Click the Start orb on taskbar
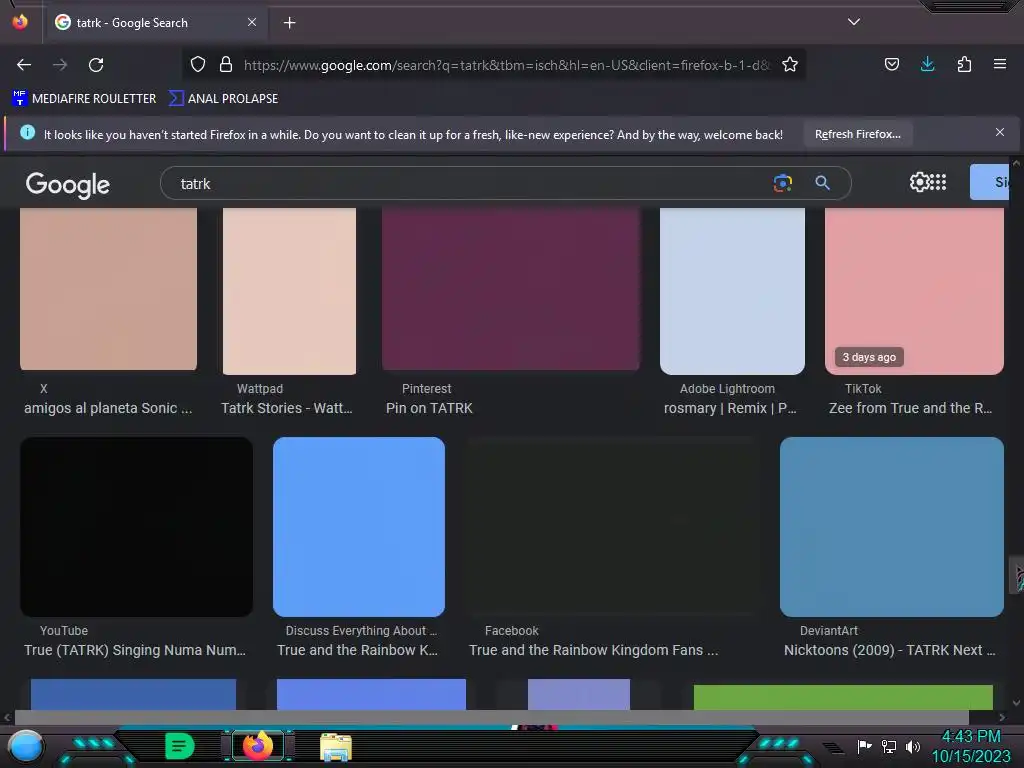1024x768 pixels. [26, 747]
